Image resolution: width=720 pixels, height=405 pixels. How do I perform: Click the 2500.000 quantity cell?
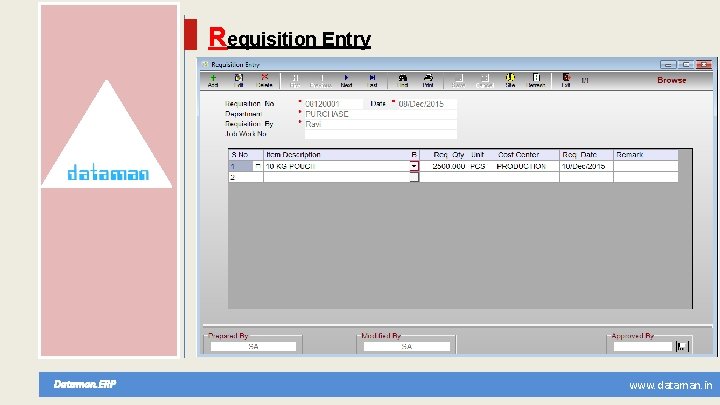pos(444,166)
